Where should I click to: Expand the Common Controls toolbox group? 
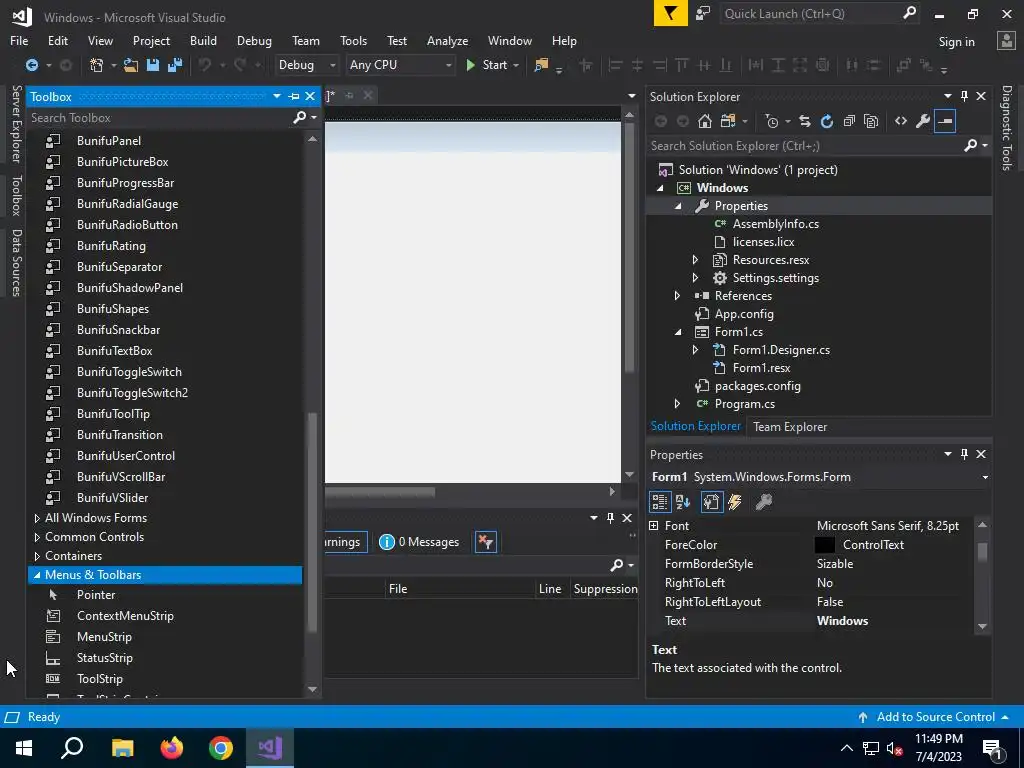[x=37, y=537]
